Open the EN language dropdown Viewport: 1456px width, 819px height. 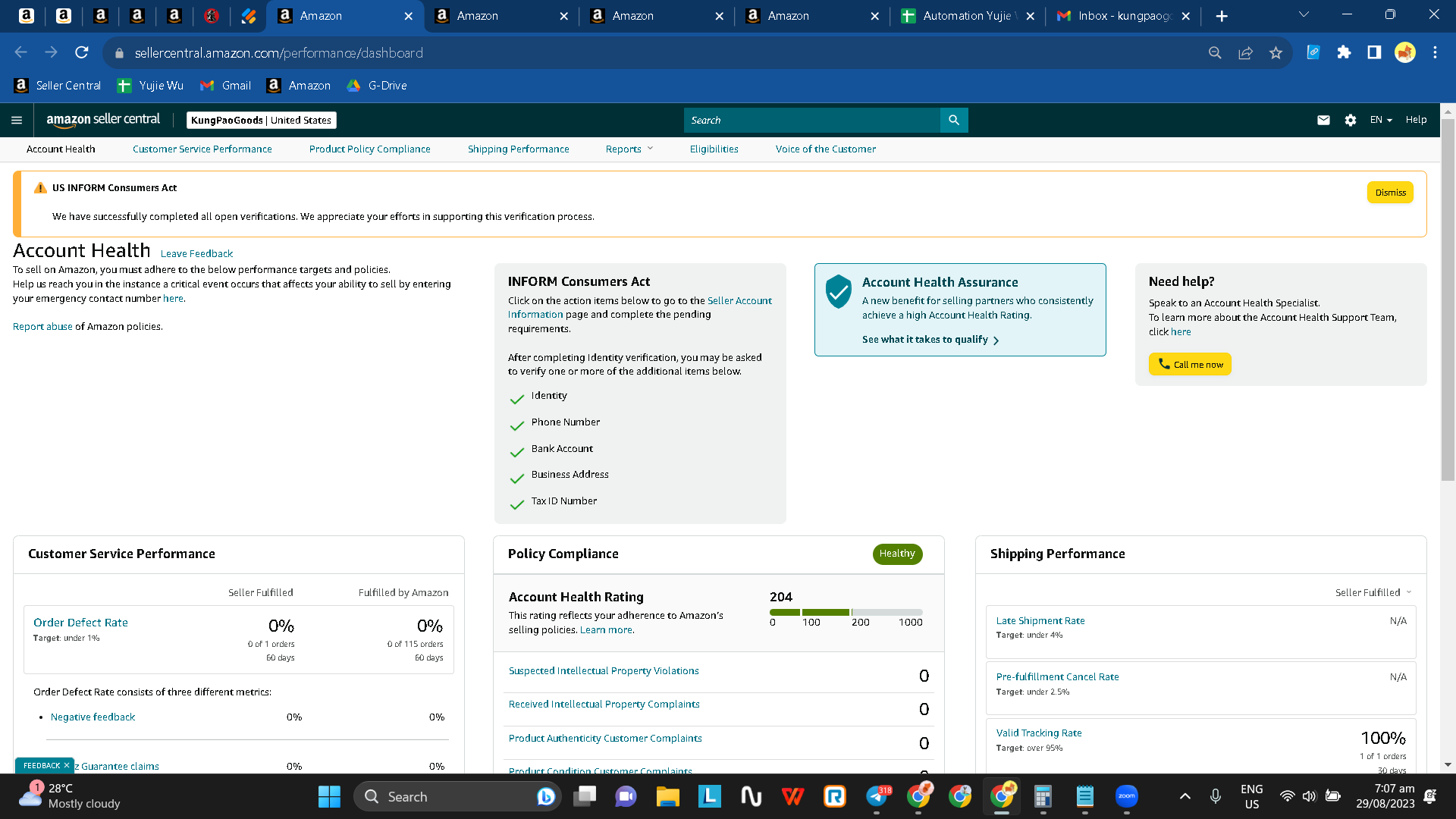click(1381, 120)
